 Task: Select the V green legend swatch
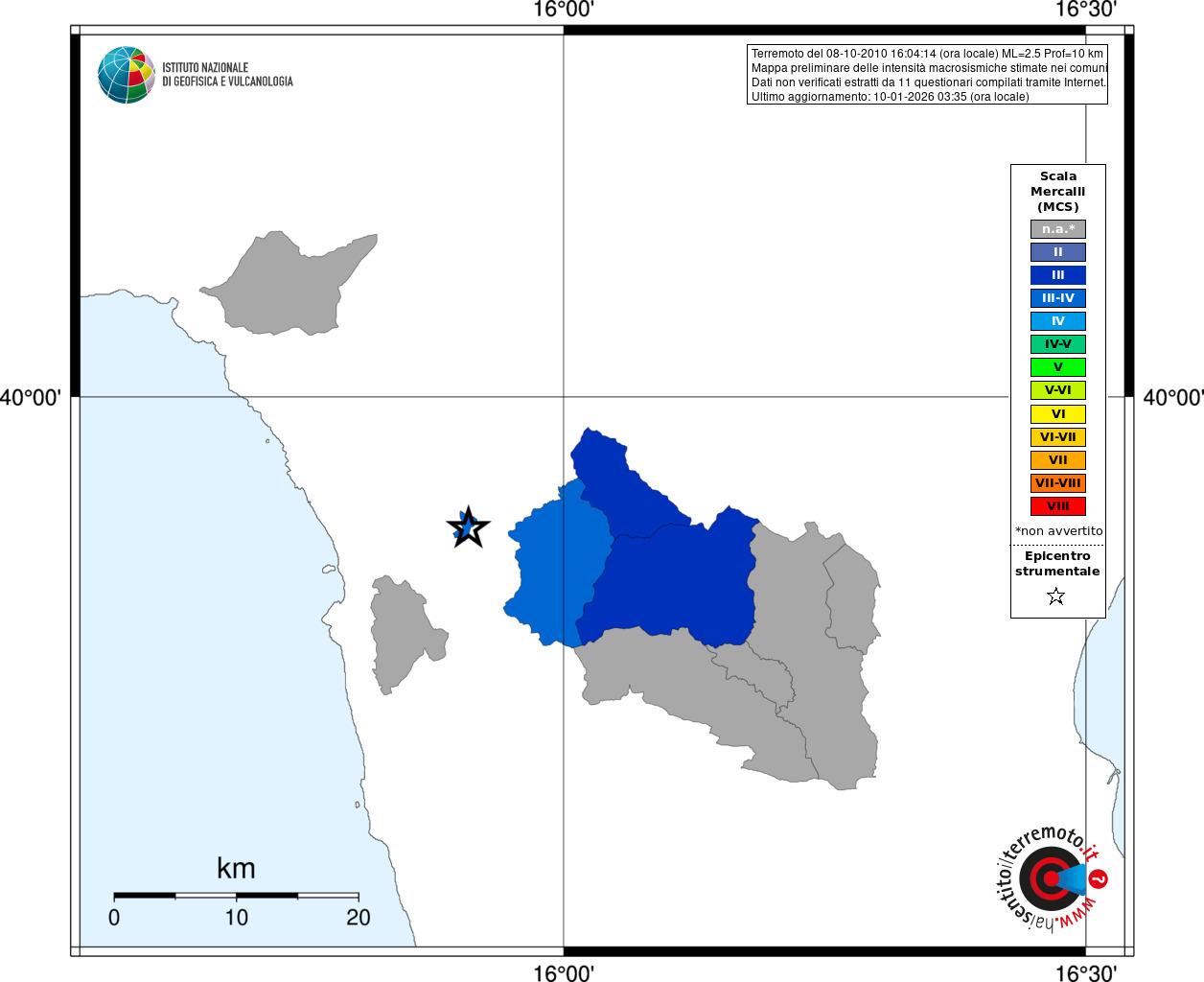coord(1058,367)
